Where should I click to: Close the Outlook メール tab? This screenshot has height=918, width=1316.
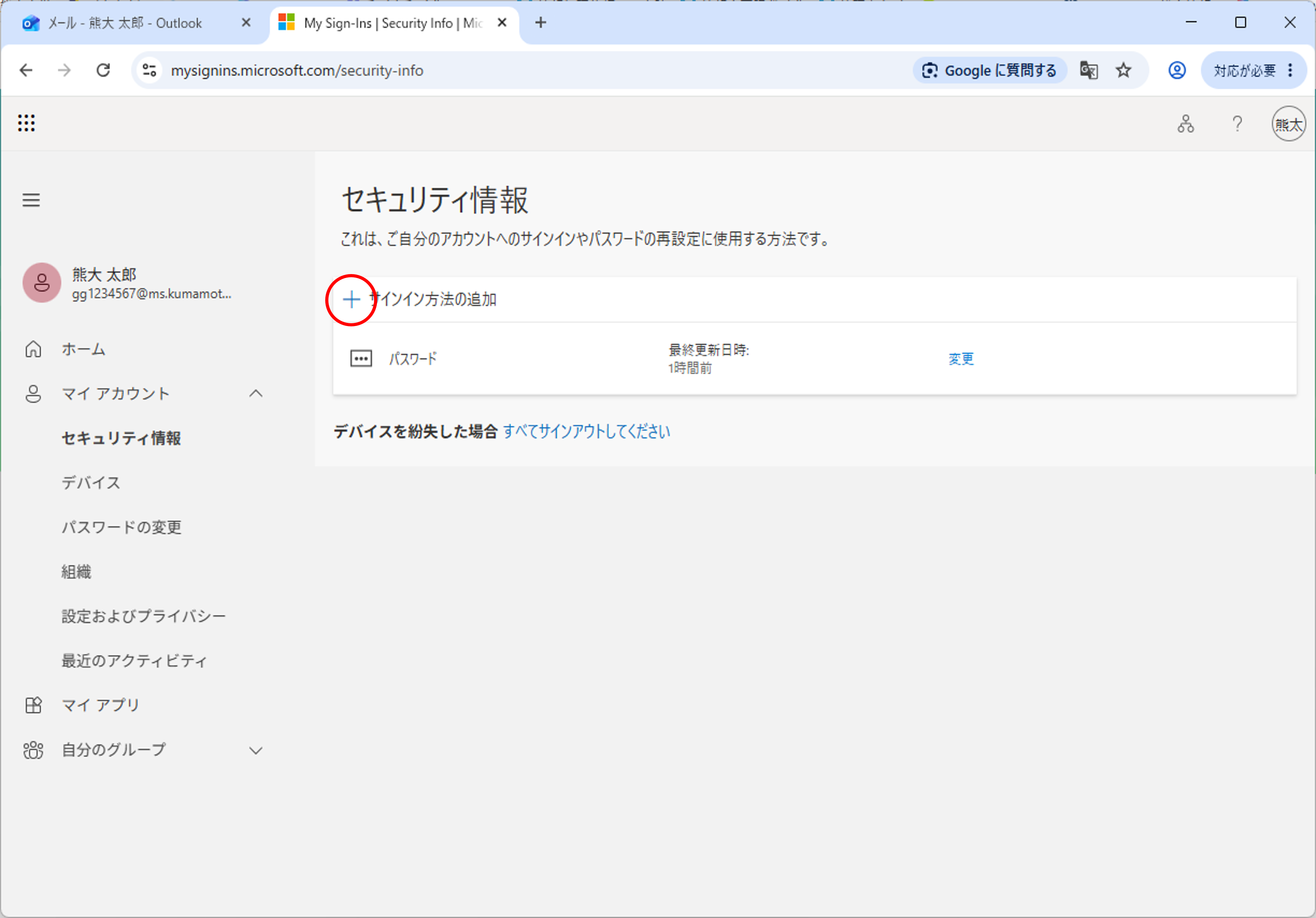click(x=246, y=23)
